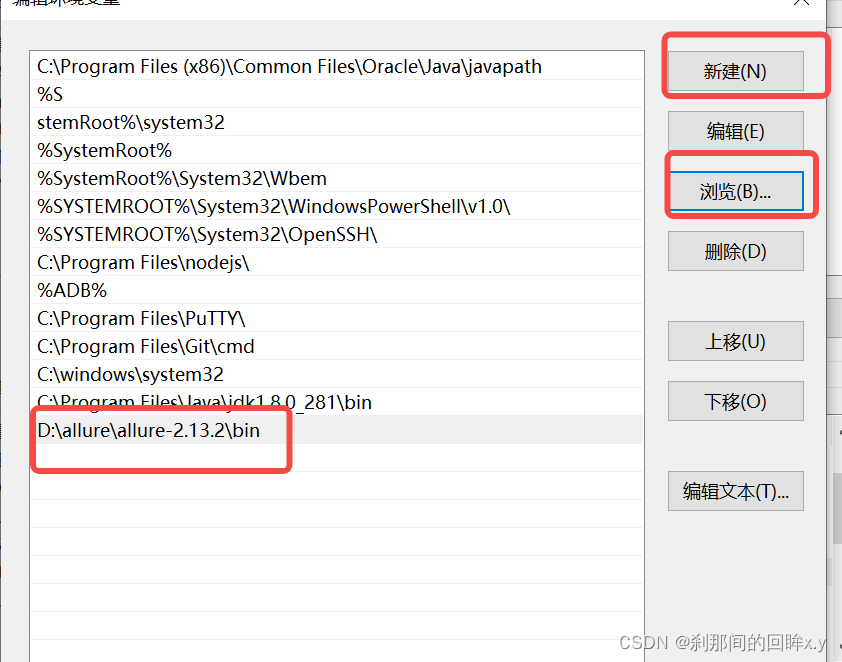Open 编辑文本(T)... text editor

pos(736,491)
